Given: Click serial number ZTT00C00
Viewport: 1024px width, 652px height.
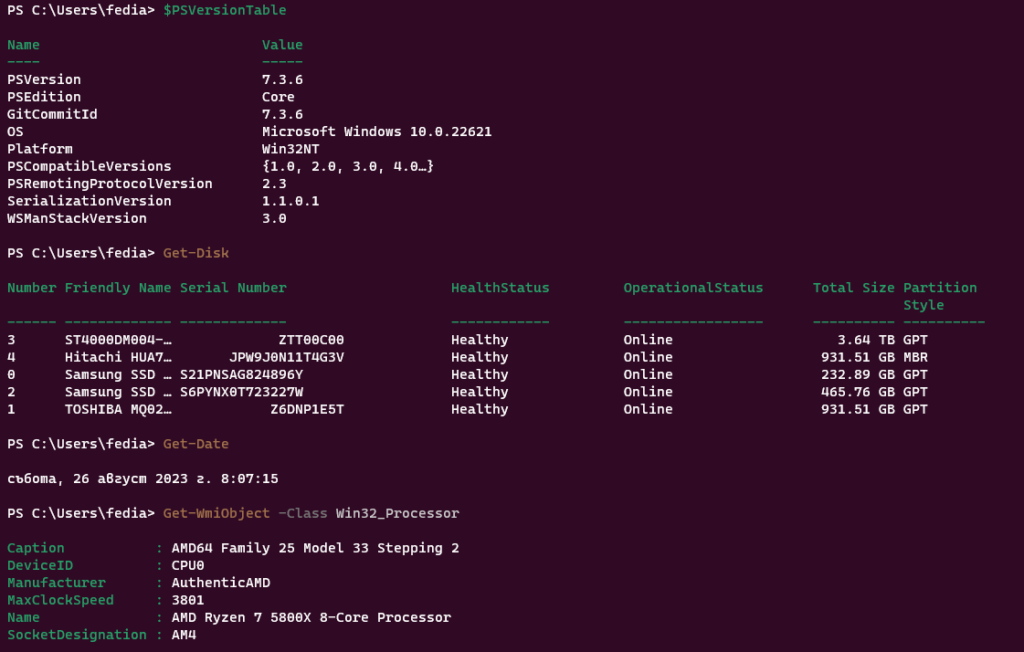Looking at the screenshot, I should pyautogui.click(x=311, y=340).
